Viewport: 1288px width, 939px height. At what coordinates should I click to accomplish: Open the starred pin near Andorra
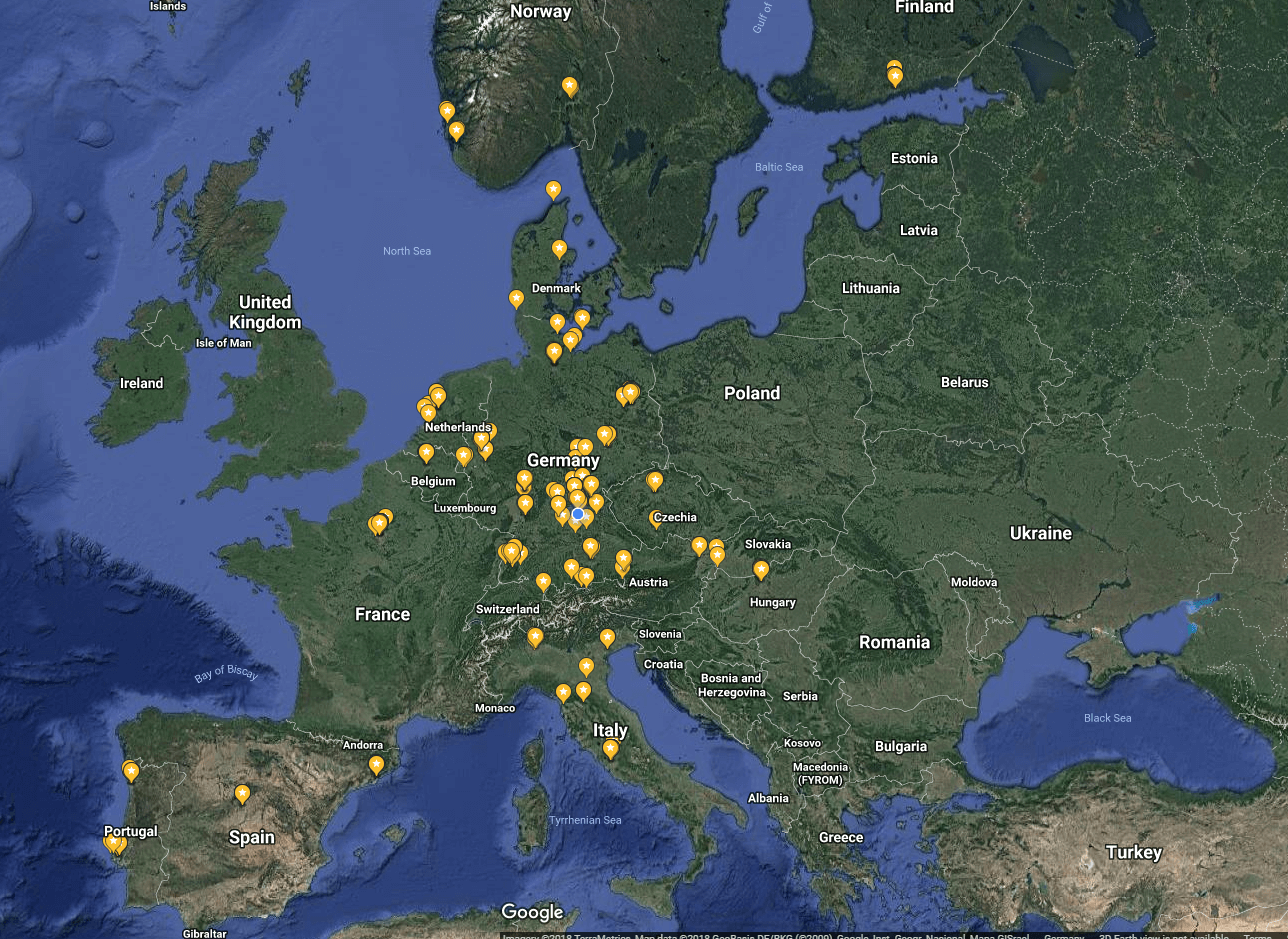coord(376,765)
